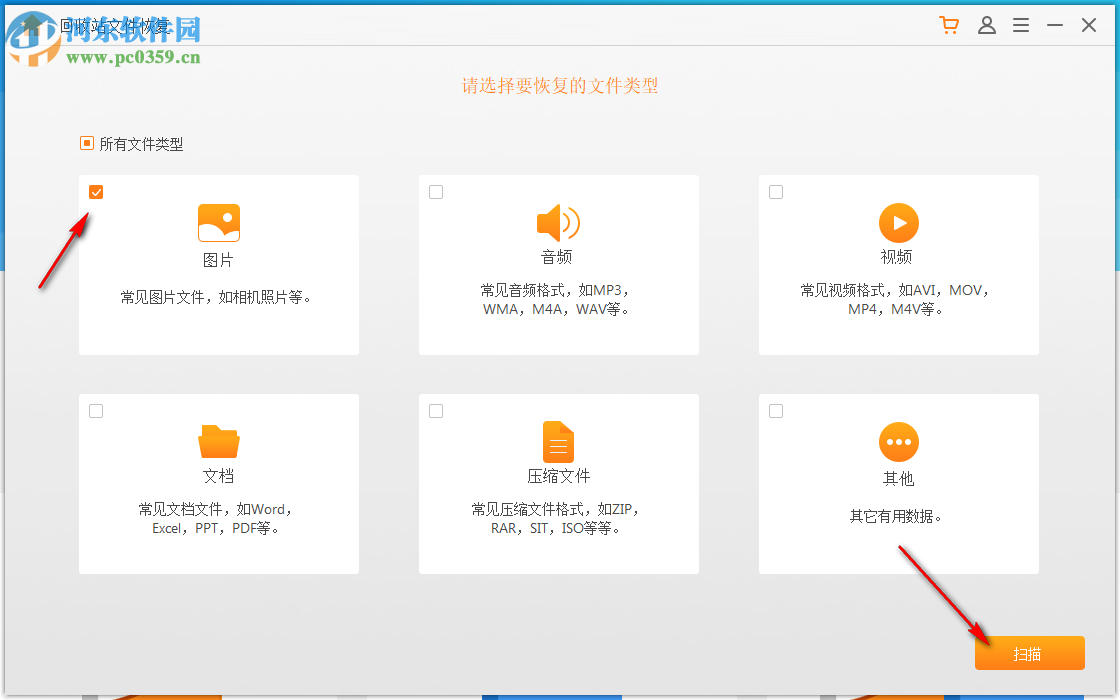Enable the 压缩文件 card checkbox
Viewport: 1120px width, 700px height.
pos(436,410)
